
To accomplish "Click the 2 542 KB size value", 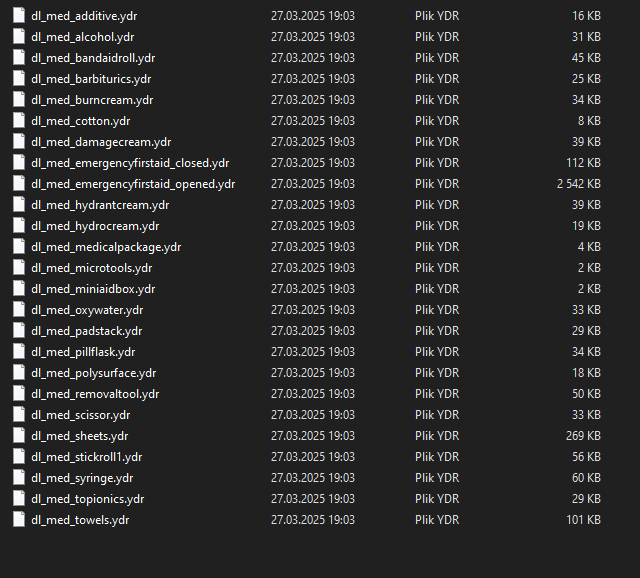I will pos(579,184).
